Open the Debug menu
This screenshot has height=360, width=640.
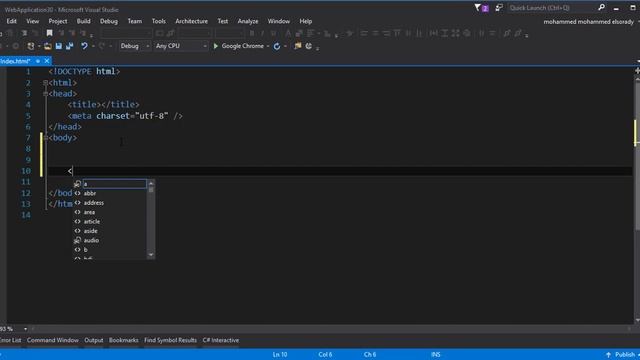point(109,21)
